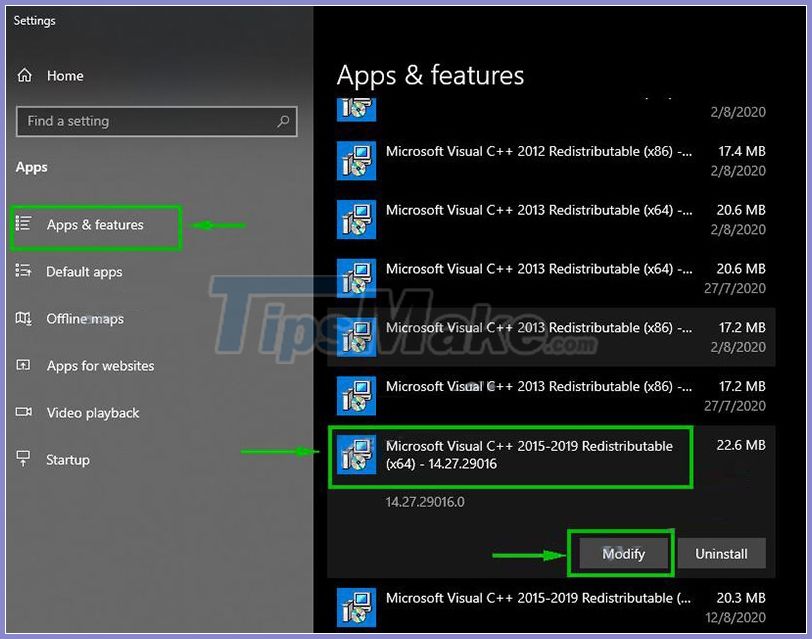Open Offline maps via its map icon
This screenshot has height=639, width=812.
(22, 319)
